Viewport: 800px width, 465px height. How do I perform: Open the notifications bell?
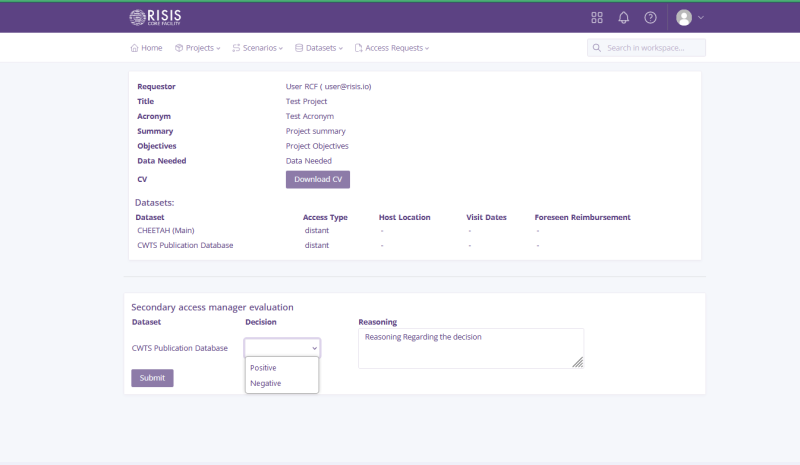tap(623, 17)
